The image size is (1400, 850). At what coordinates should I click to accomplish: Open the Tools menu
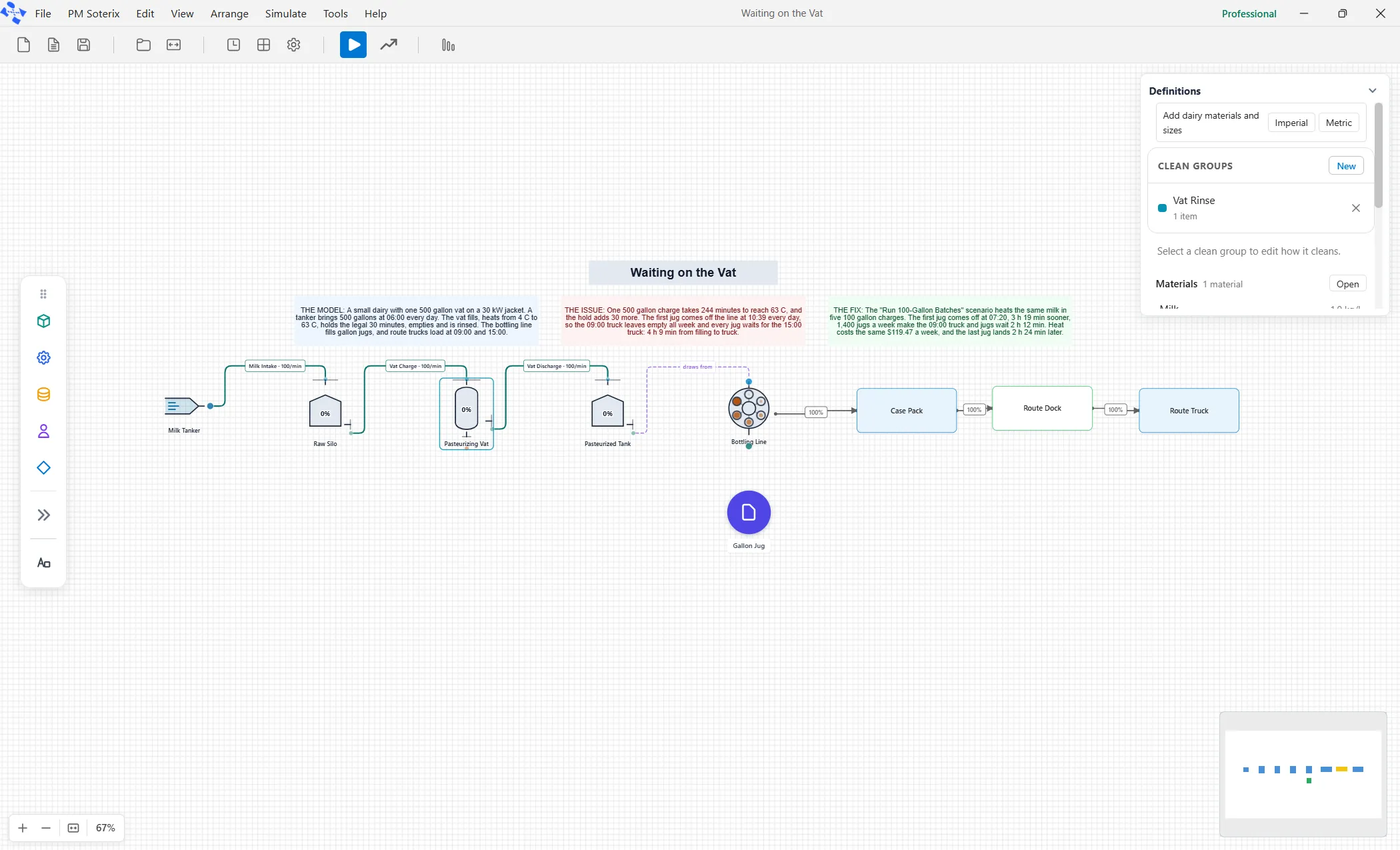pyautogui.click(x=335, y=13)
